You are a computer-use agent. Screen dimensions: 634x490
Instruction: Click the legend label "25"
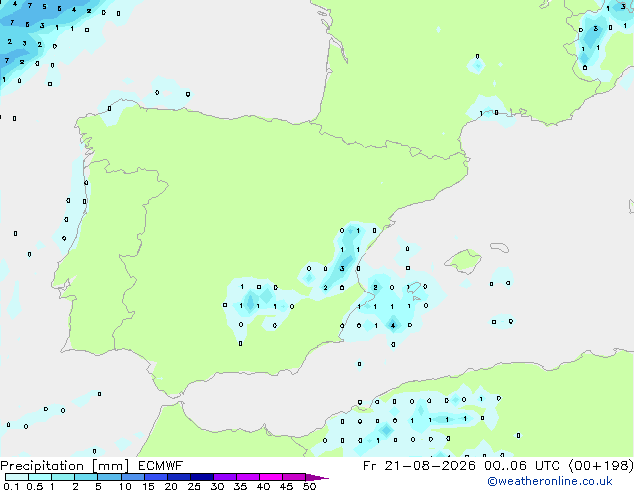(x=194, y=486)
